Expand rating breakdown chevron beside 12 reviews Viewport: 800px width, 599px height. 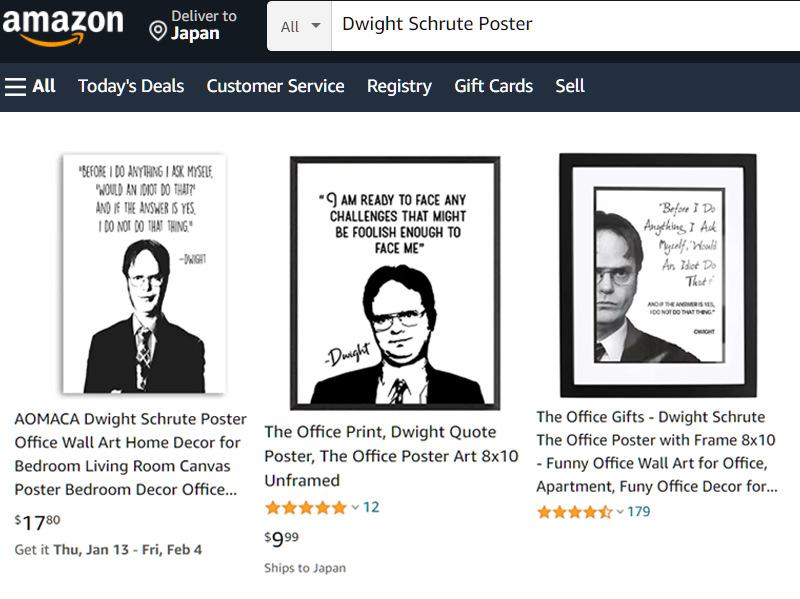click(354, 508)
